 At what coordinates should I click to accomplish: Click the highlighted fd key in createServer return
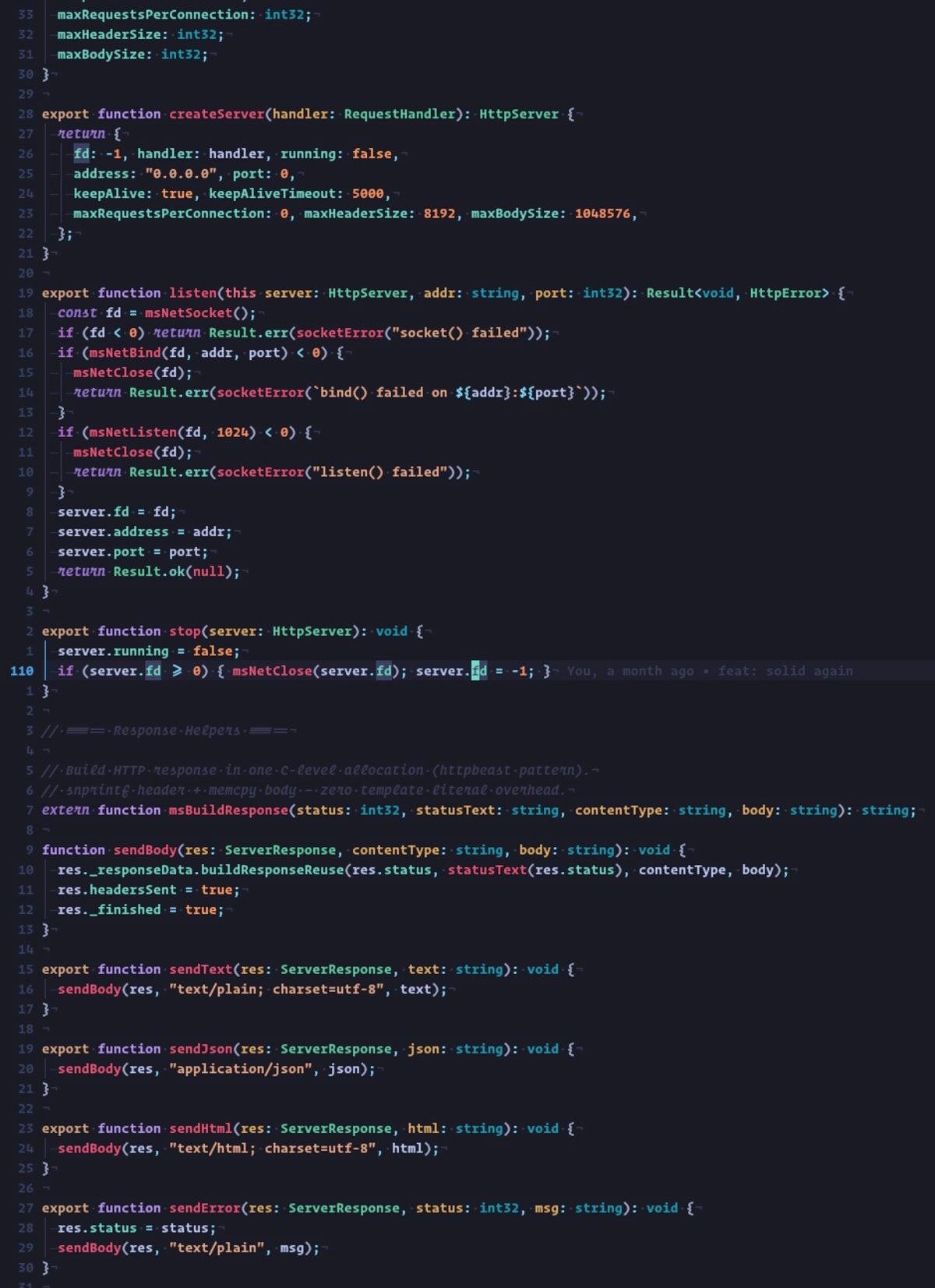pos(82,154)
